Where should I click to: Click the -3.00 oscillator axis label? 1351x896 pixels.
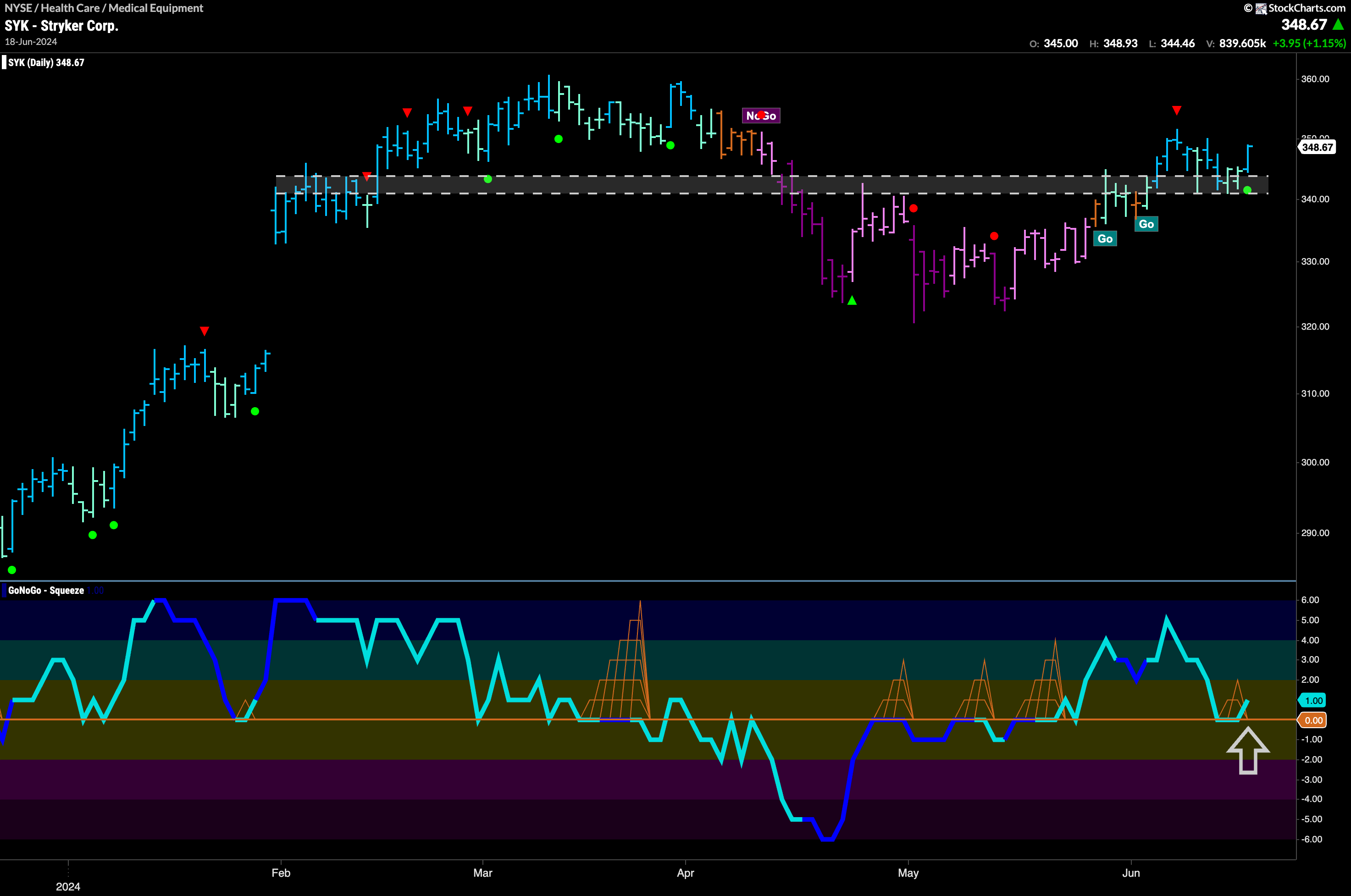tap(1311, 780)
